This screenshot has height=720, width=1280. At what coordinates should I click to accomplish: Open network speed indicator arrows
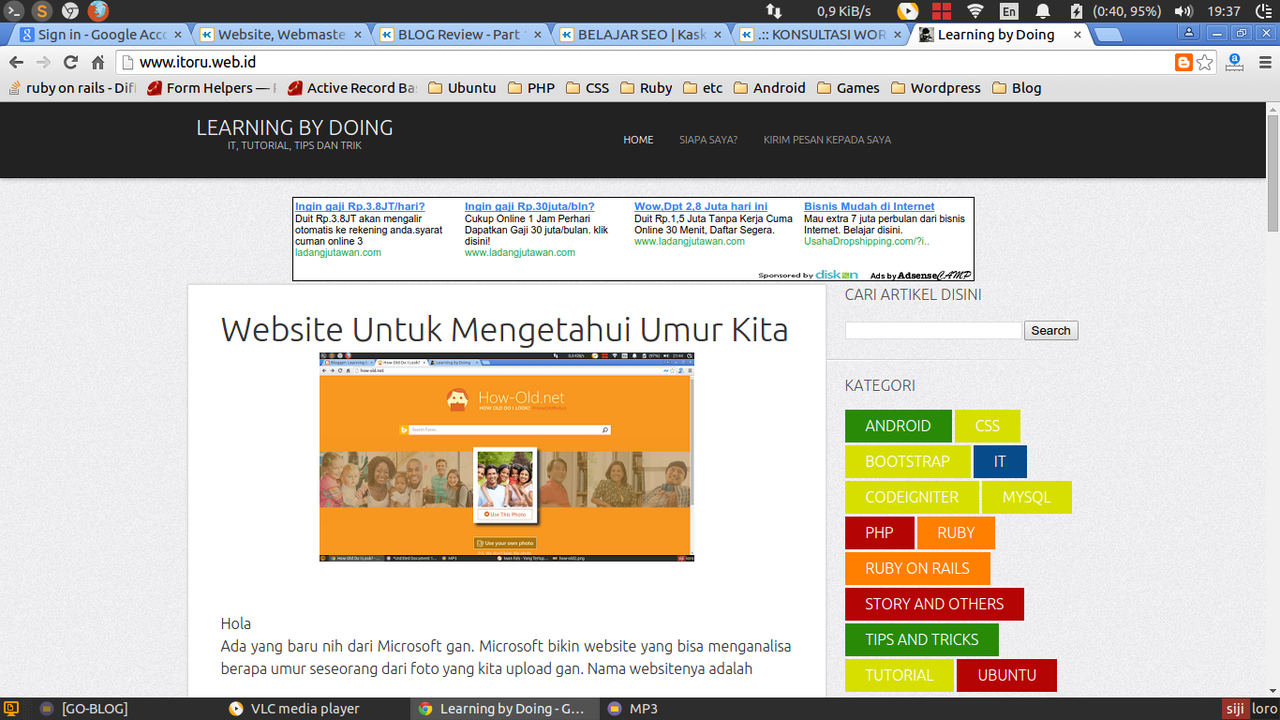(x=774, y=11)
